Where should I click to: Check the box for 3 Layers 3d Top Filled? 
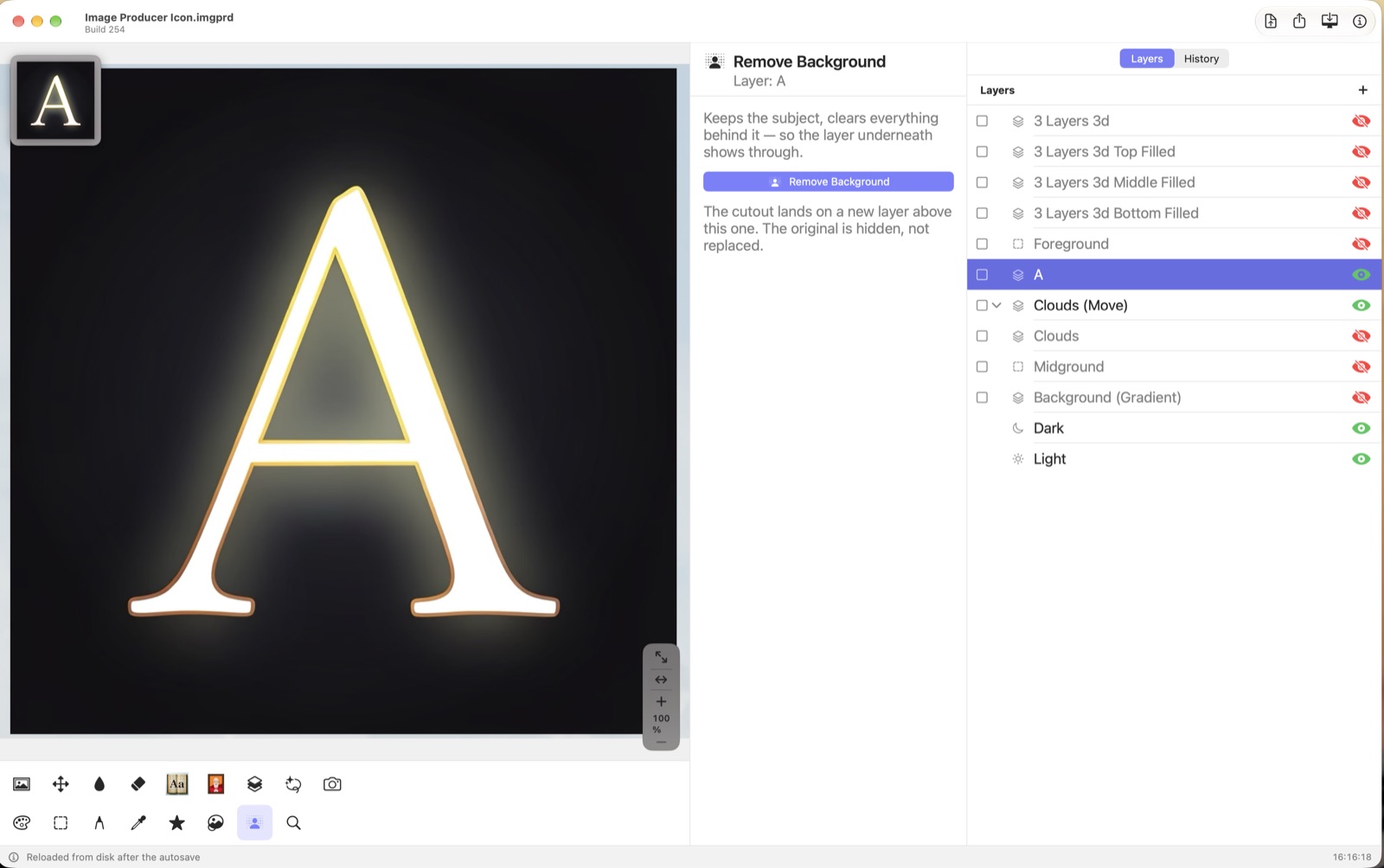coord(982,151)
